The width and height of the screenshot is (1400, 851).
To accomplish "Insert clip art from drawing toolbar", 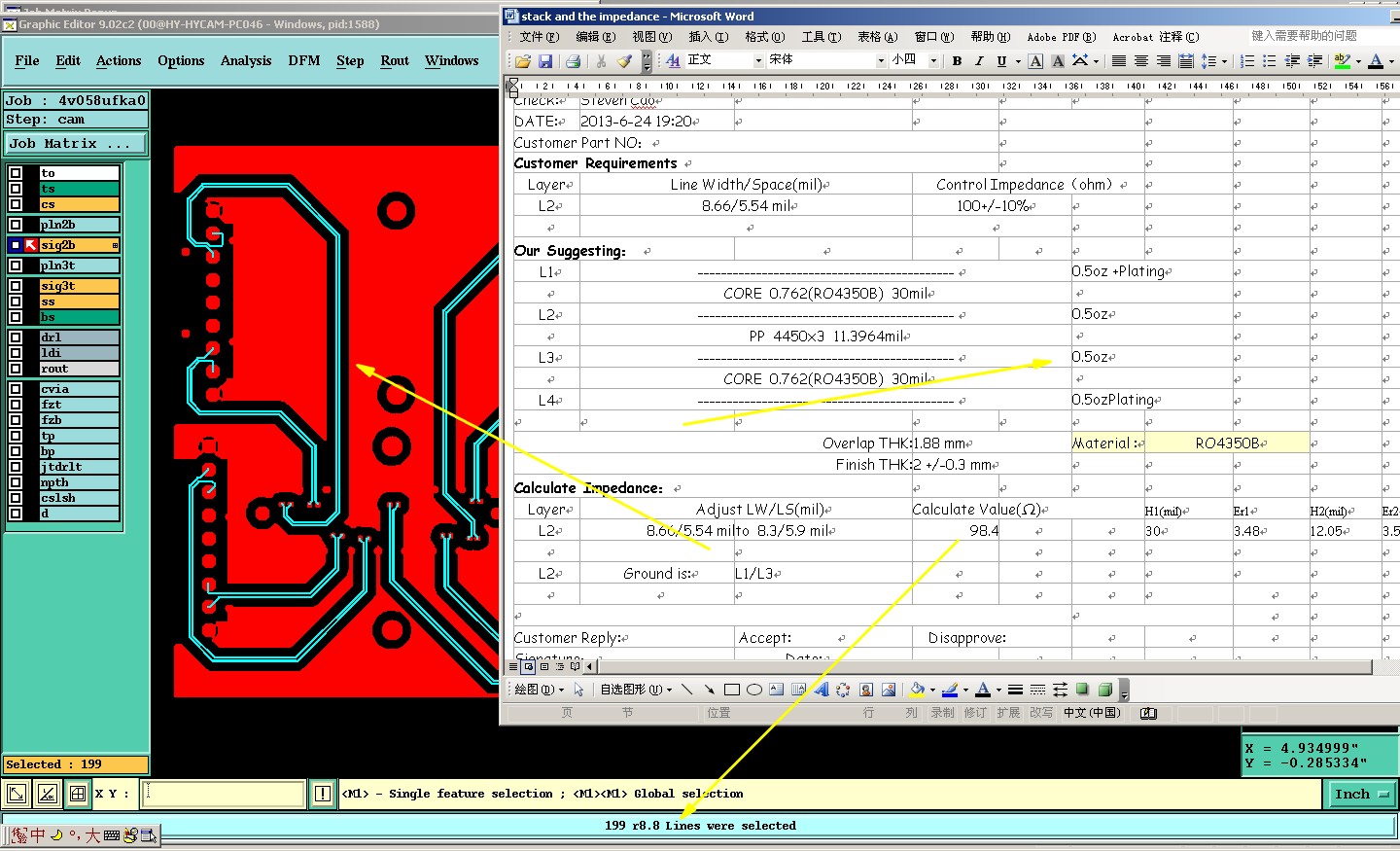I will [866, 690].
